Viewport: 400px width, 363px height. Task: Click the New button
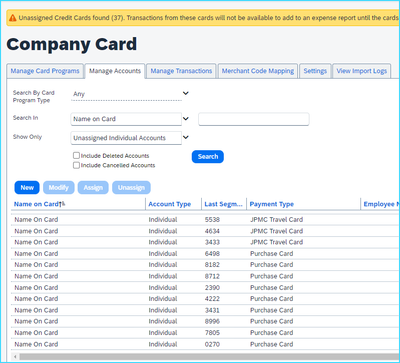27,188
